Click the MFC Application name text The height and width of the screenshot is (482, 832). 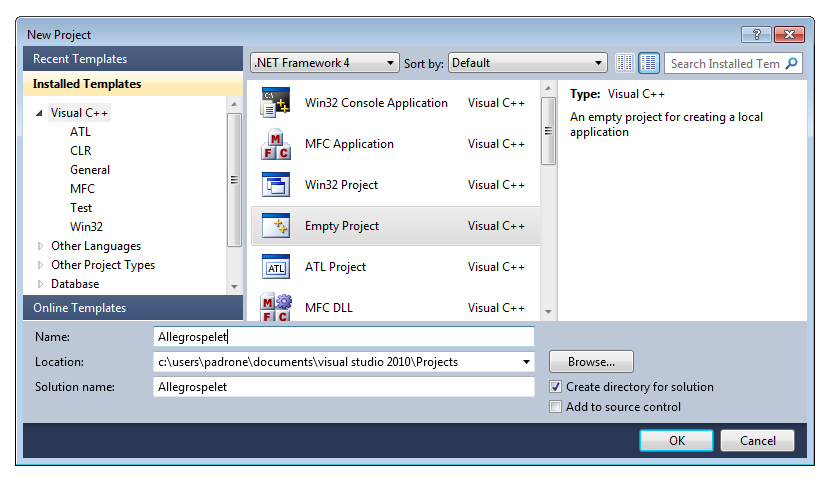[349, 144]
